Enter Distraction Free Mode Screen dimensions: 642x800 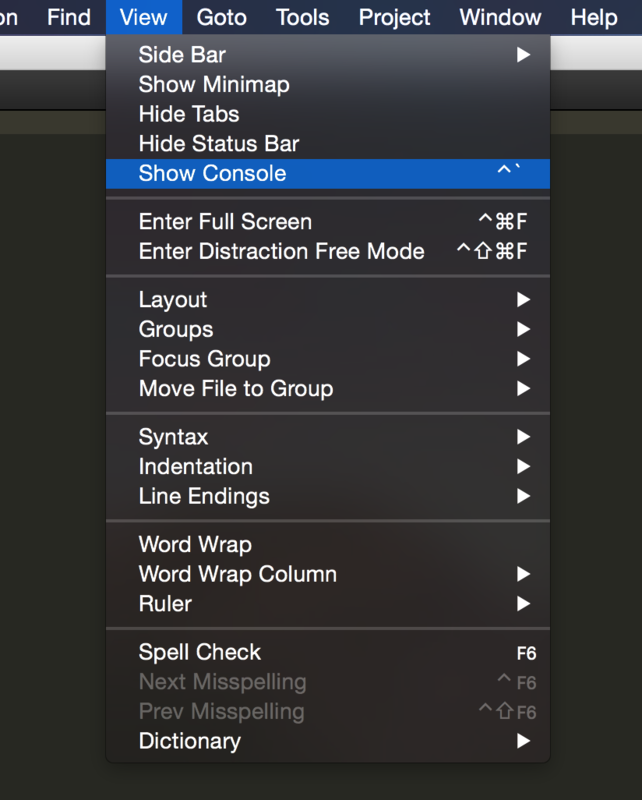[x=281, y=252]
